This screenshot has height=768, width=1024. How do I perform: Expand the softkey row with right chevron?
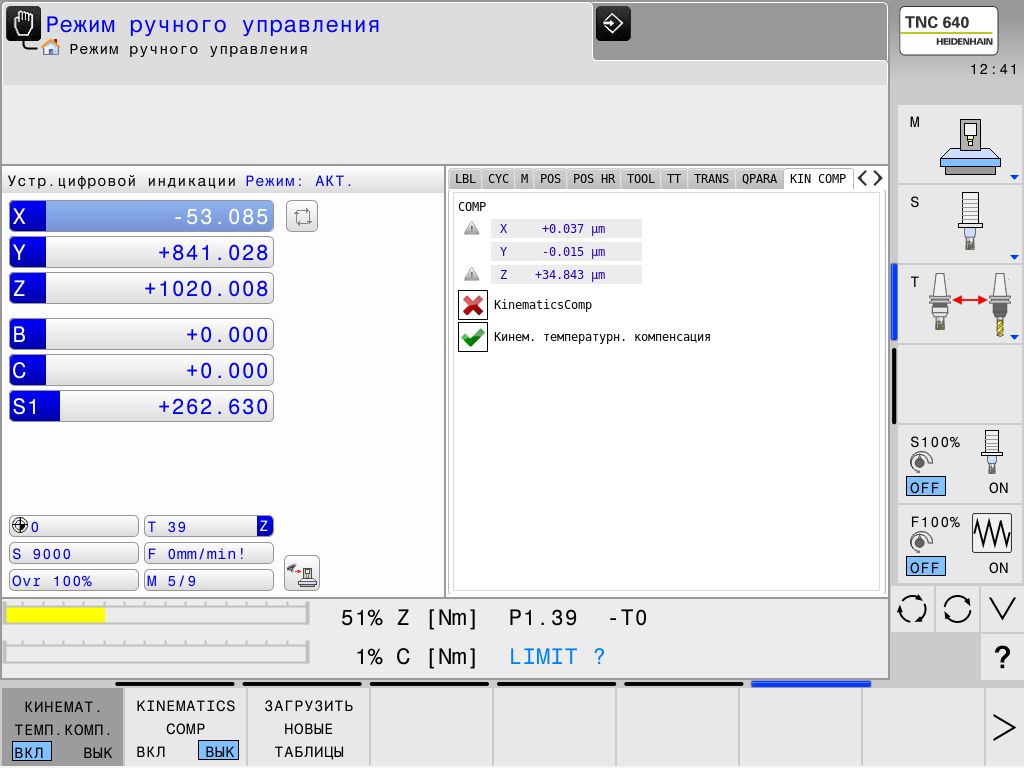[x=1003, y=728]
